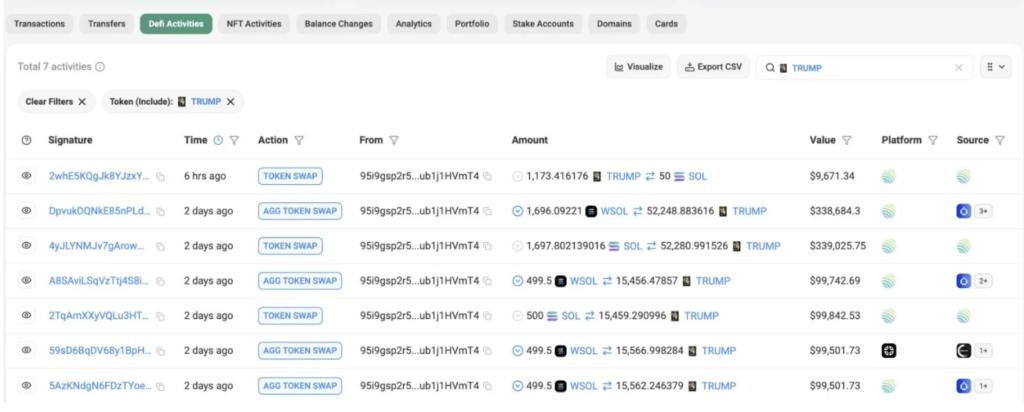Image resolution: width=1024 pixels, height=412 pixels.
Task: Click platform icon in the $339,025.75 row
Action: point(888,246)
